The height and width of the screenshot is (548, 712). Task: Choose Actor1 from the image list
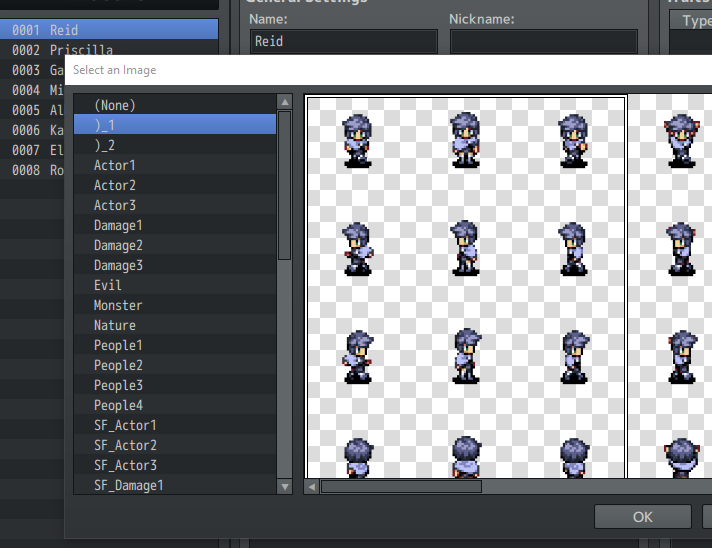[x=175, y=165]
